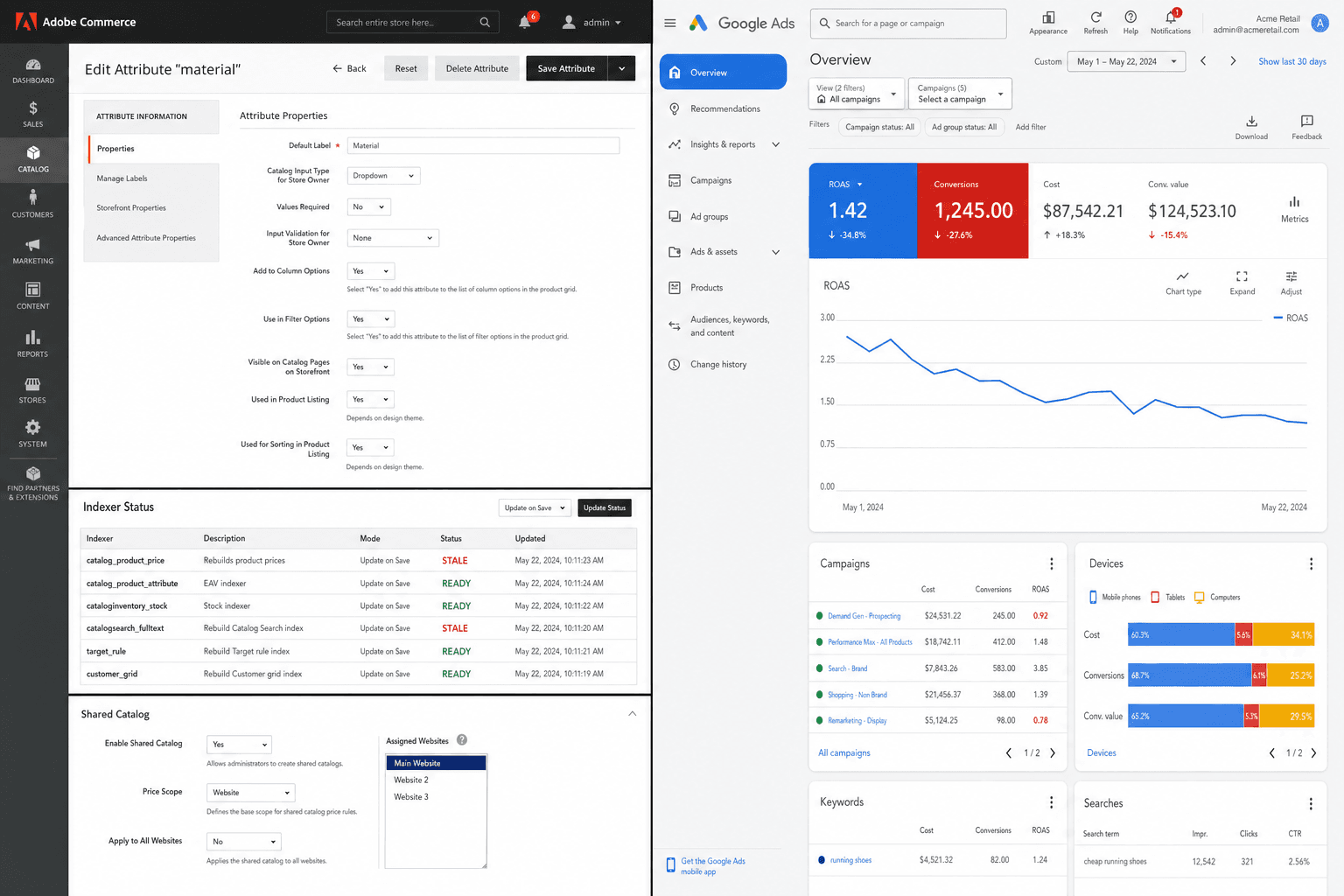Open Values Required dropdown

click(368, 207)
